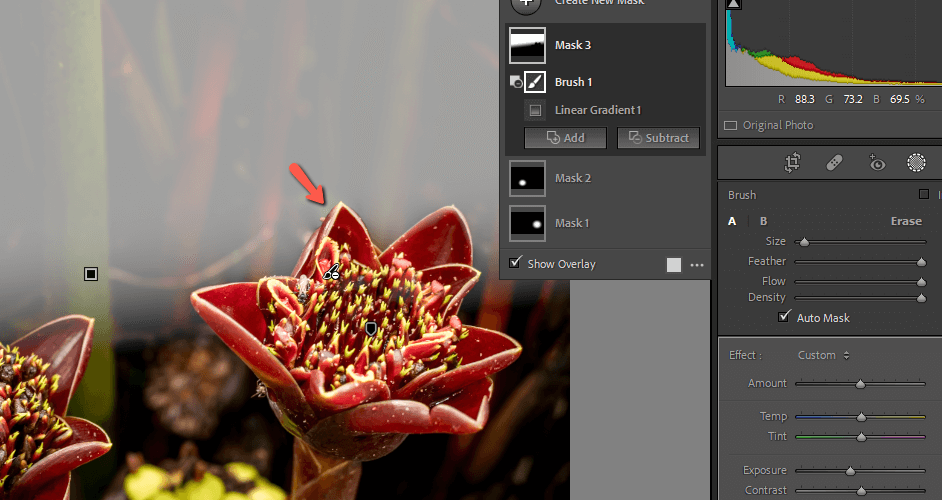Click the Mask 3 label
942x500 pixels.
pyautogui.click(x=573, y=45)
